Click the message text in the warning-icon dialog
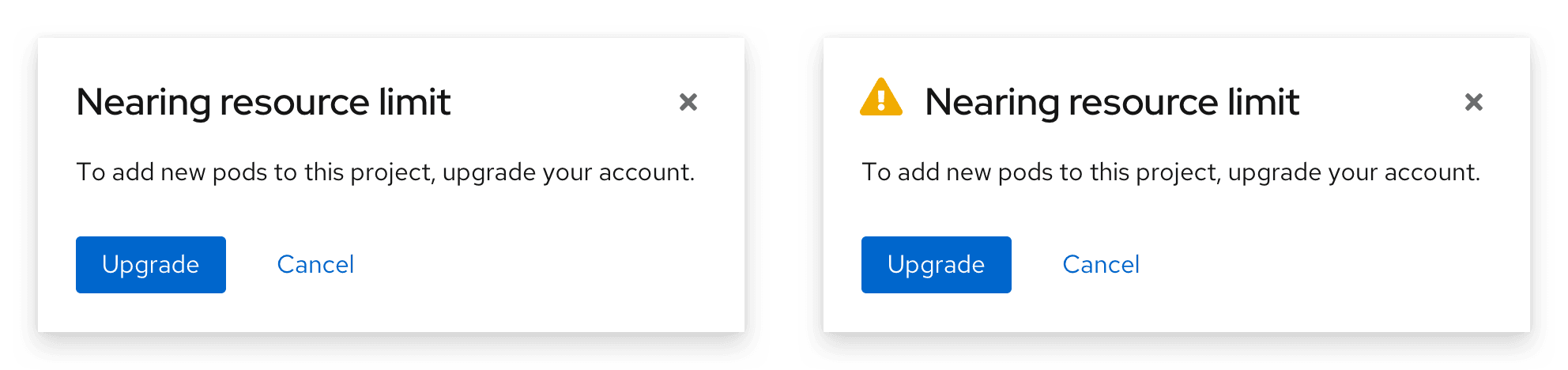Screen dimensions: 1568x370 click(1170, 172)
